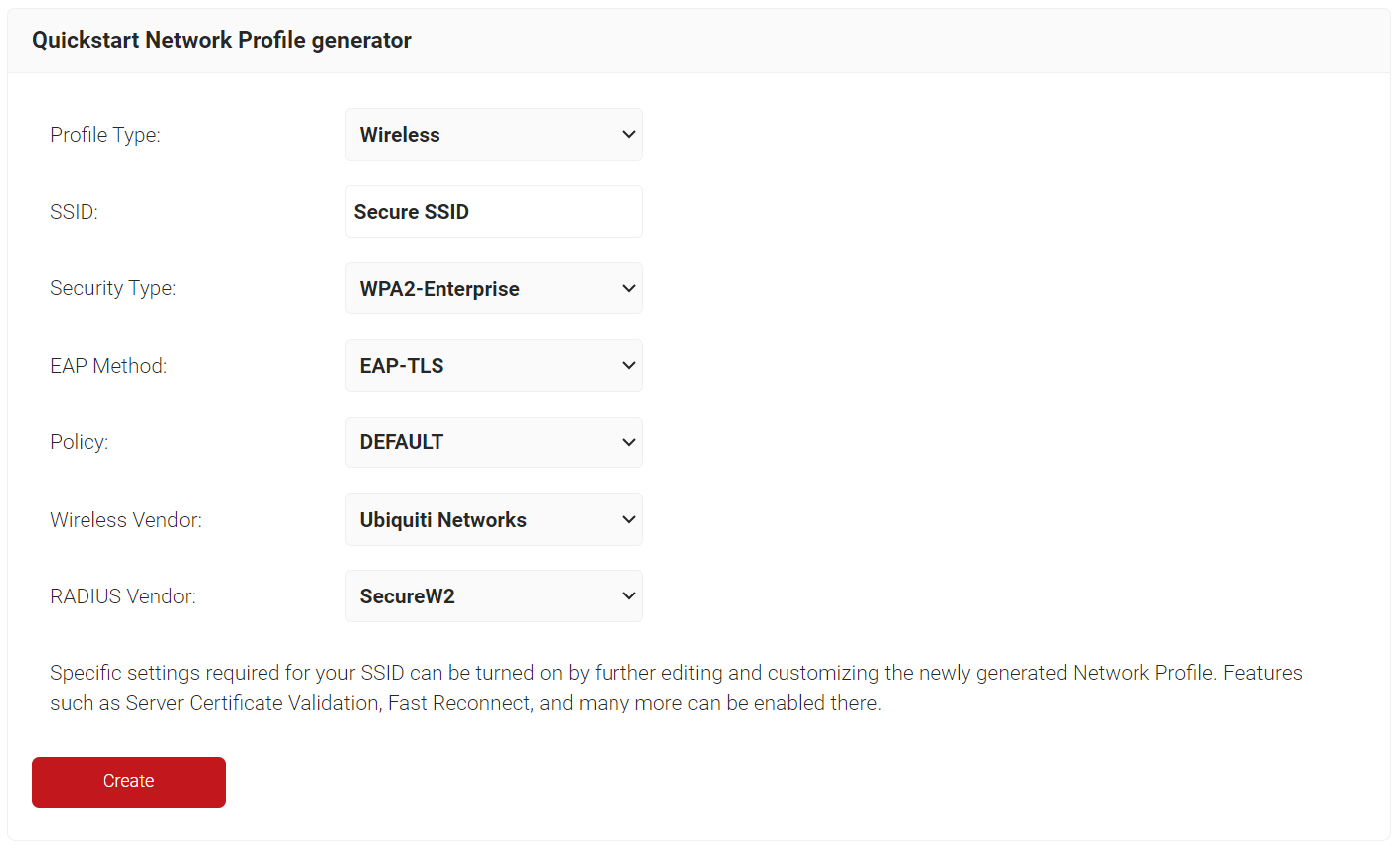Image resolution: width=1400 pixels, height=848 pixels.
Task: Click the SSID label text
Action: click(74, 212)
